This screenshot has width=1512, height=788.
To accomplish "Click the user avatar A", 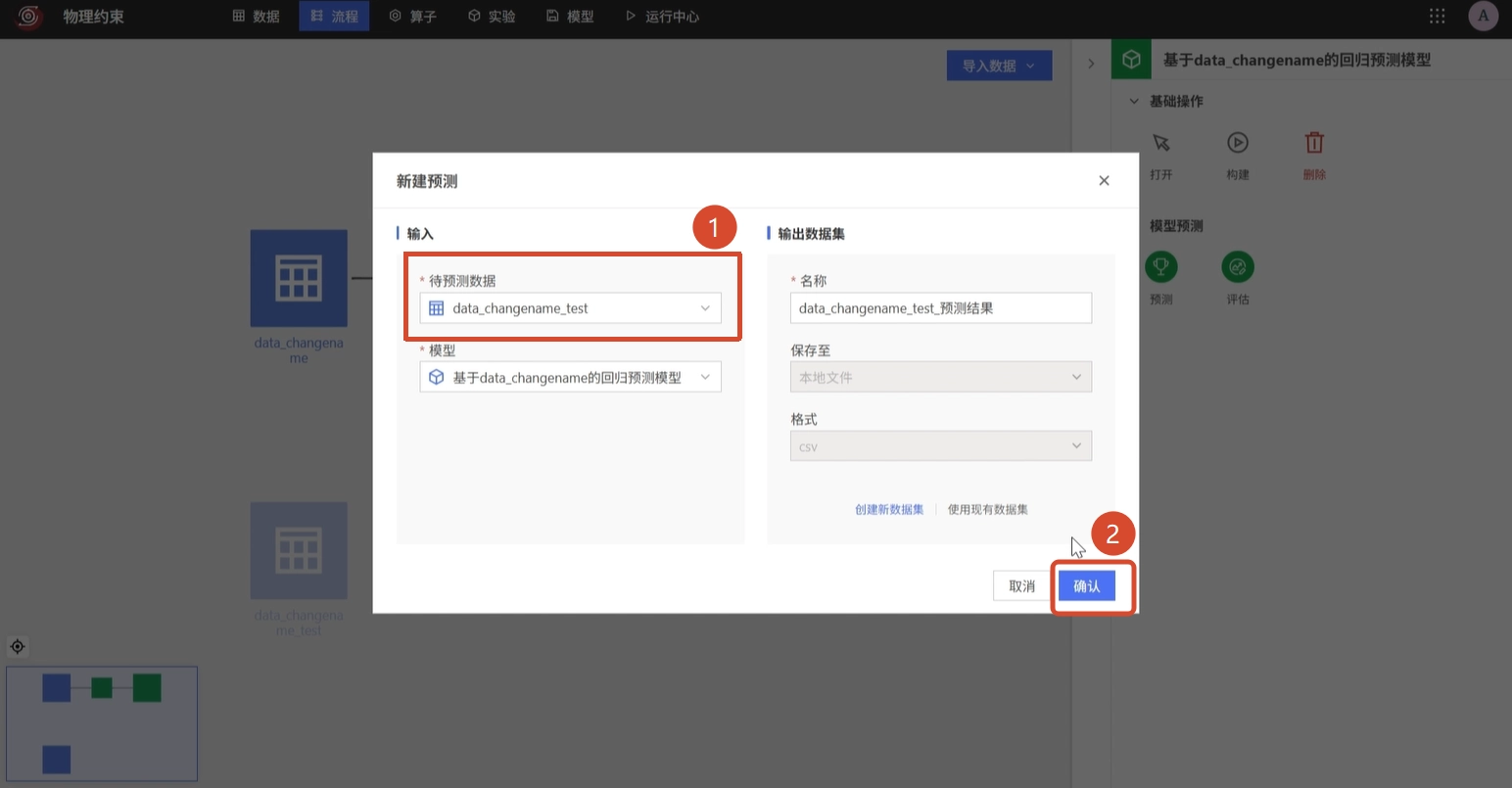I will 1483,16.
